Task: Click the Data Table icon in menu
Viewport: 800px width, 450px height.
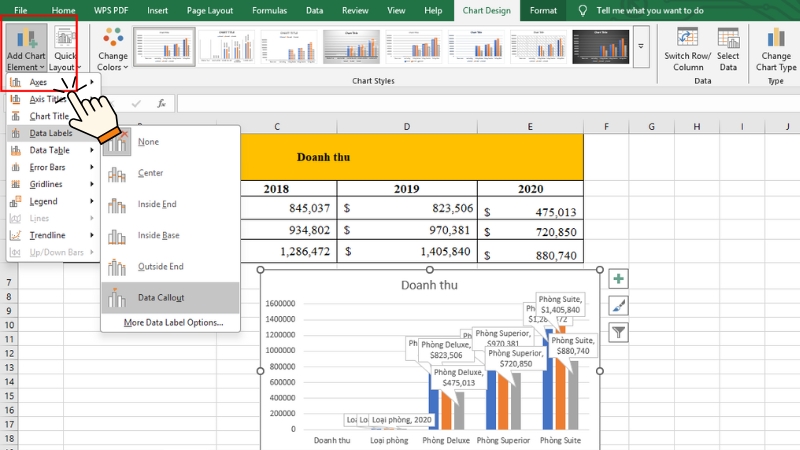Action: [x=15, y=150]
